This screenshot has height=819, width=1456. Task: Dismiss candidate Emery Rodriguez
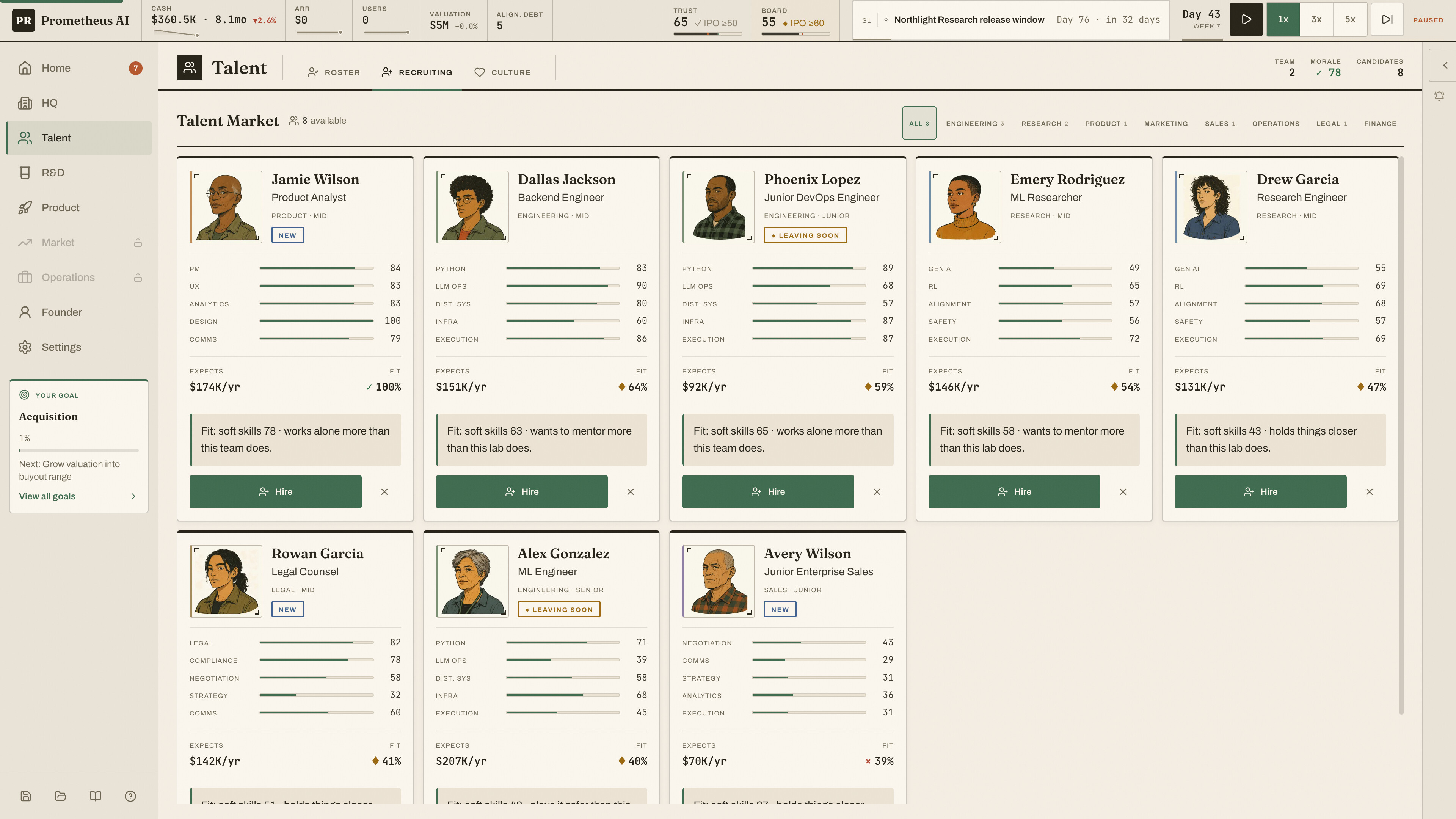tap(1123, 492)
